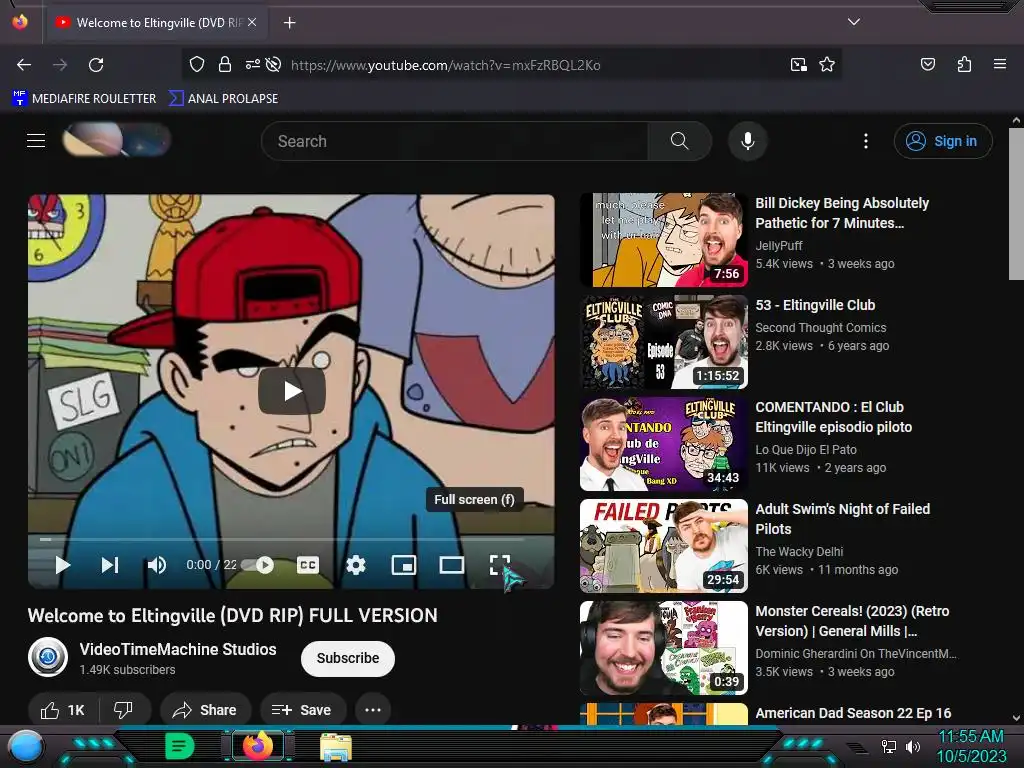
Task: Open Monster Cereals (2023) Retro Version thumbnail
Action: pos(664,648)
